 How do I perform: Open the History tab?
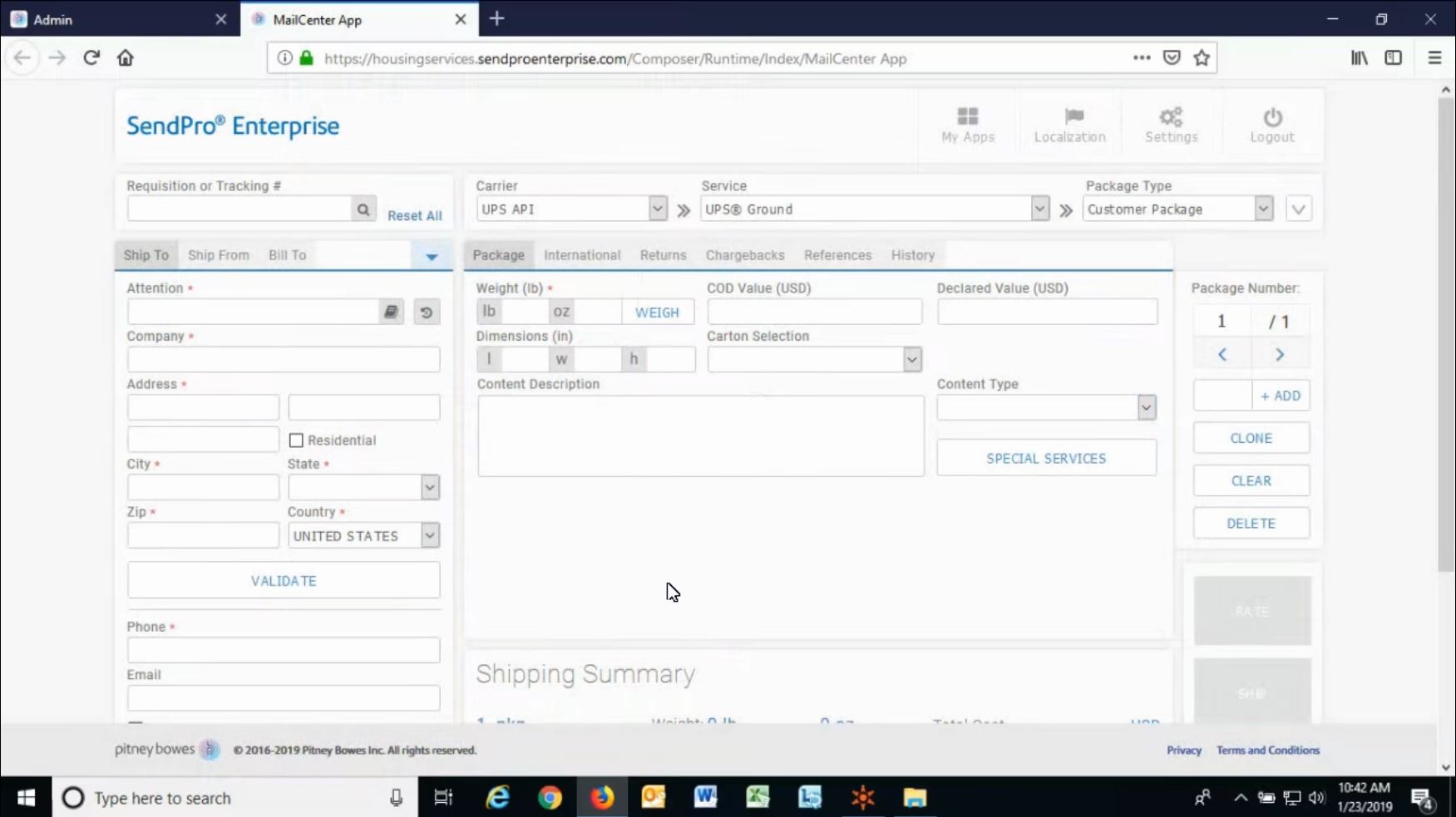[x=913, y=255]
